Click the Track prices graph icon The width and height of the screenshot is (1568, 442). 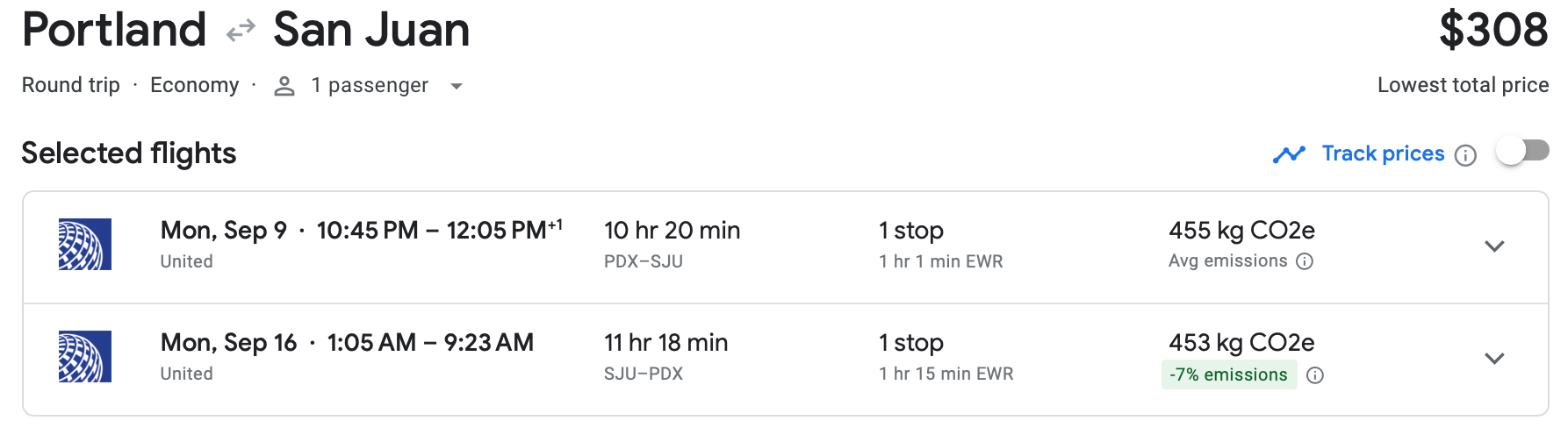[x=1289, y=154]
